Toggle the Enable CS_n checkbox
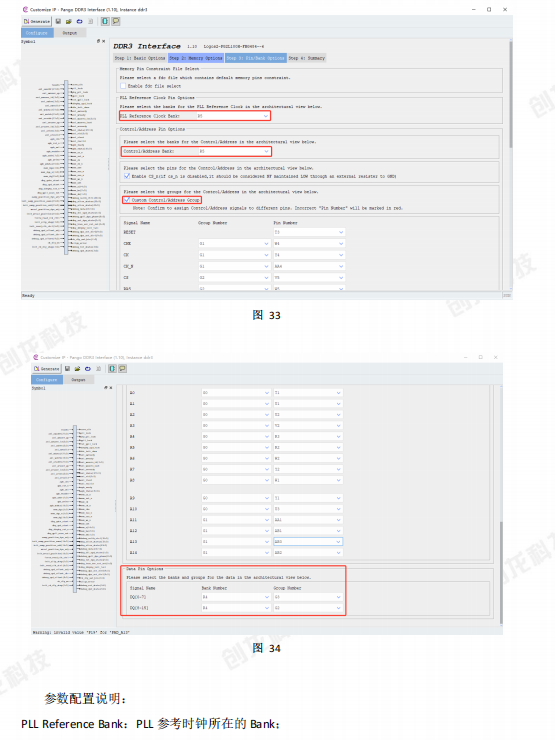Image resolution: width=555 pixels, height=740 pixels. (x=126, y=176)
